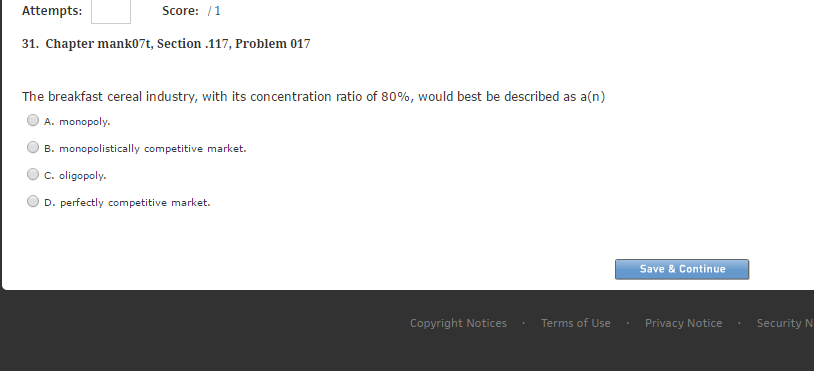Submit with Save & Continue button

click(x=682, y=269)
